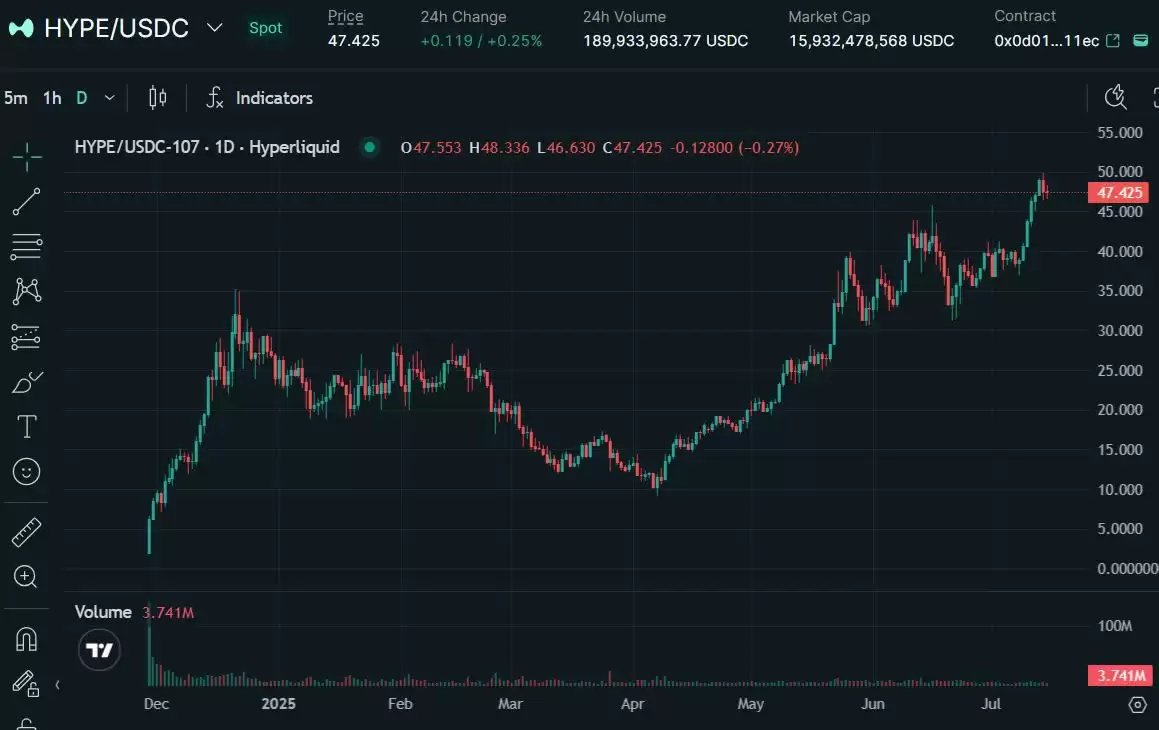The image size is (1159, 730).
Task: Toggle the green symbol status dot
Action: 369,146
